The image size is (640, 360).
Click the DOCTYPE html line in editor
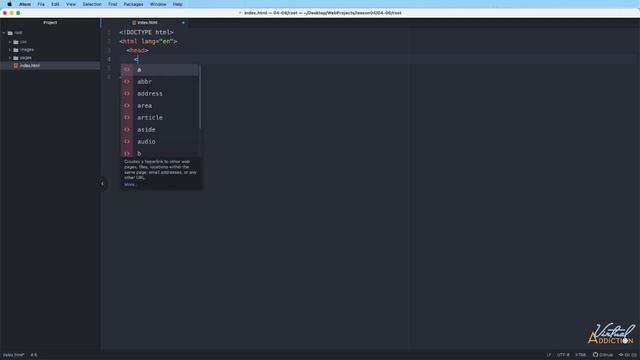coord(147,32)
